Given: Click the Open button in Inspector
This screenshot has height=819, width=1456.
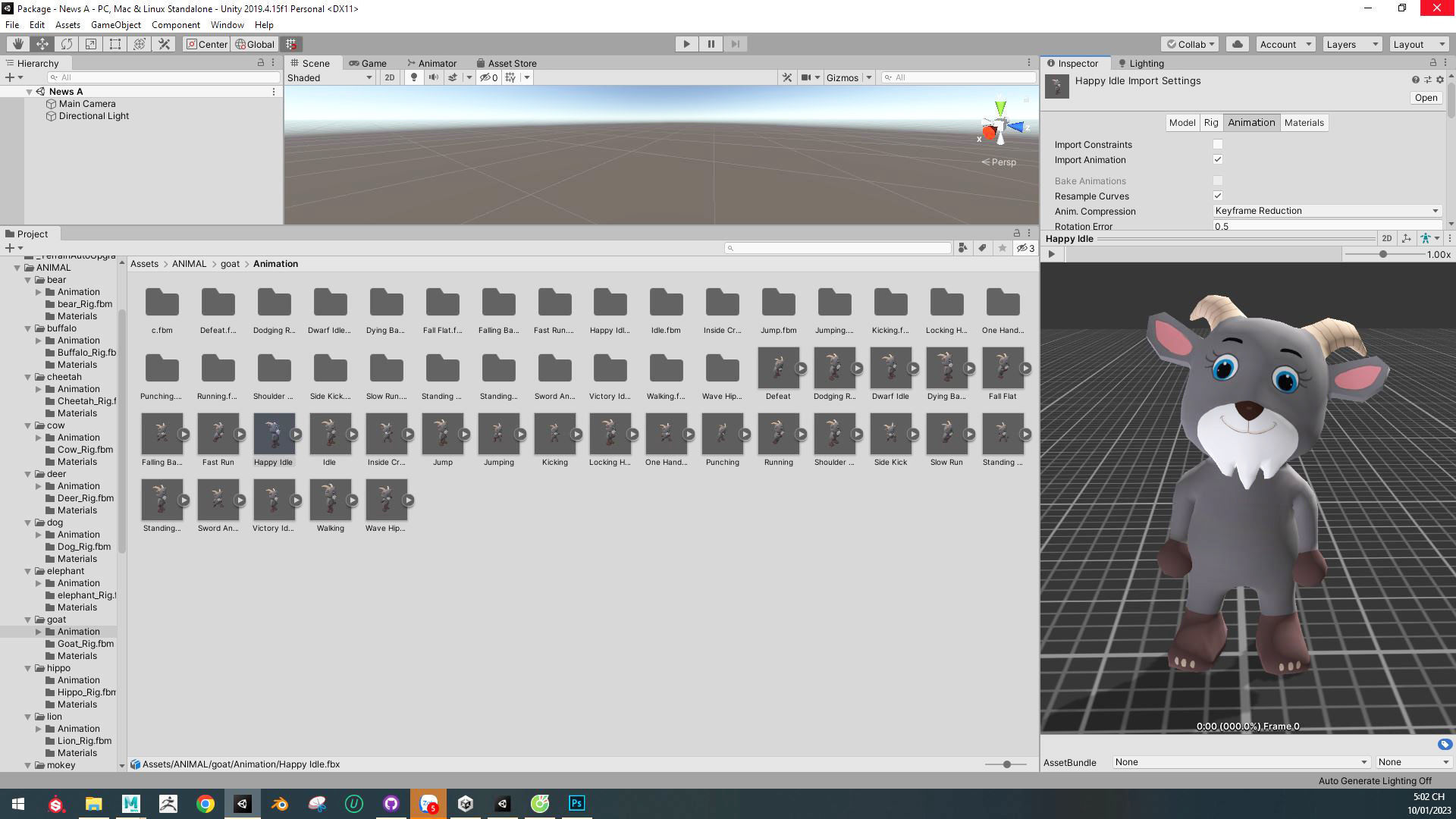Looking at the screenshot, I should click(1425, 98).
